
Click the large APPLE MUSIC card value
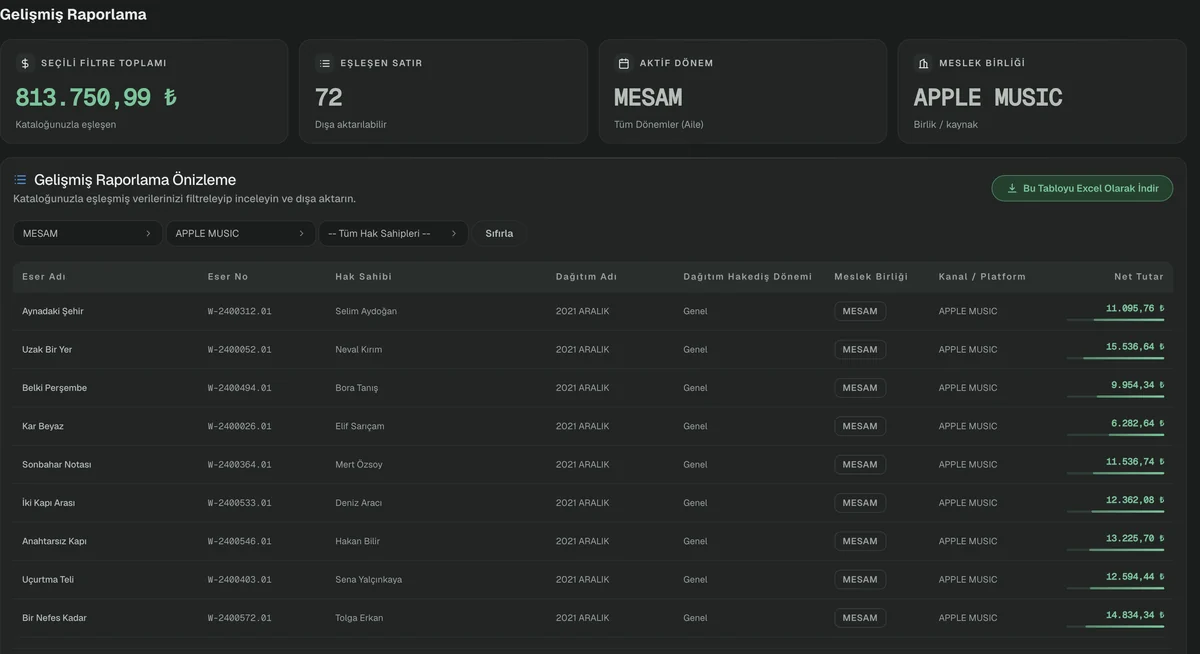(x=988, y=97)
